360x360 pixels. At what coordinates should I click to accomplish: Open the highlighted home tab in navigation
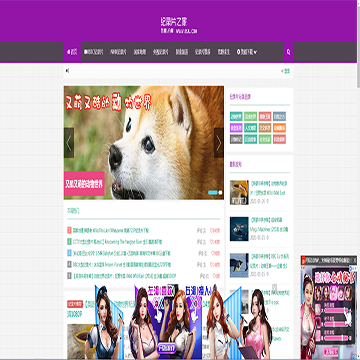click(72, 52)
